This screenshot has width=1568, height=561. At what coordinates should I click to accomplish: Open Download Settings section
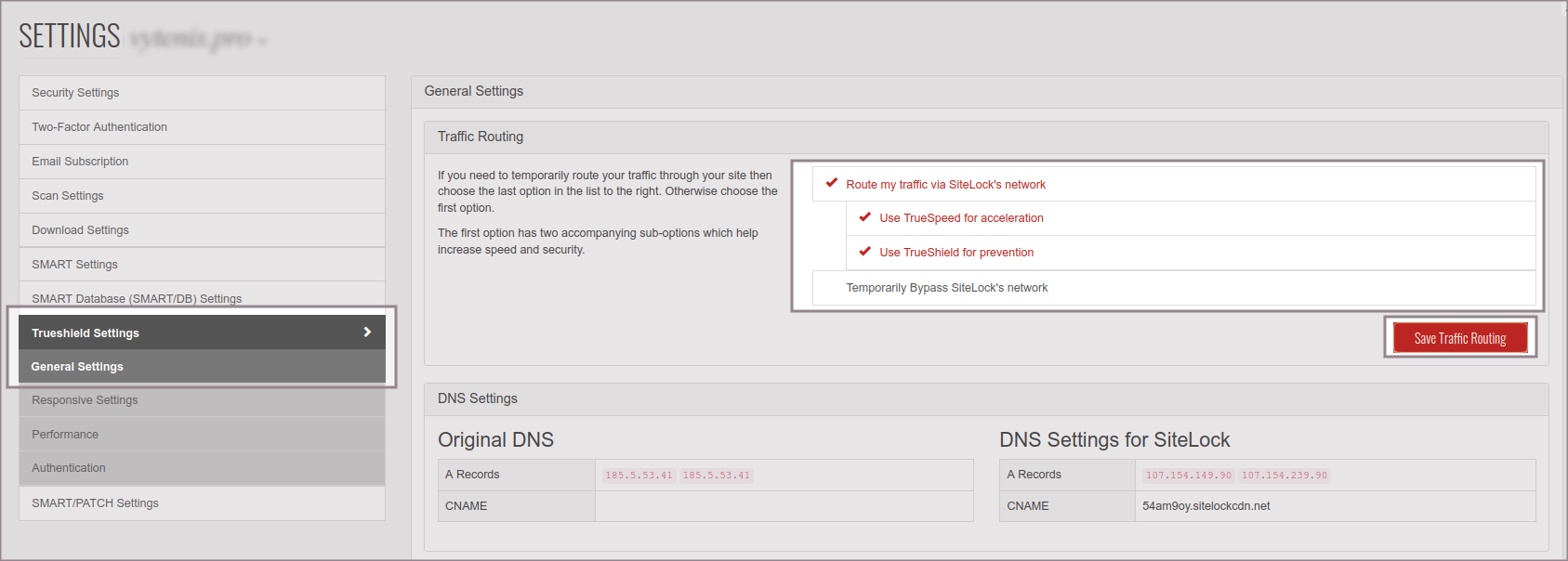(x=80, y=230)
